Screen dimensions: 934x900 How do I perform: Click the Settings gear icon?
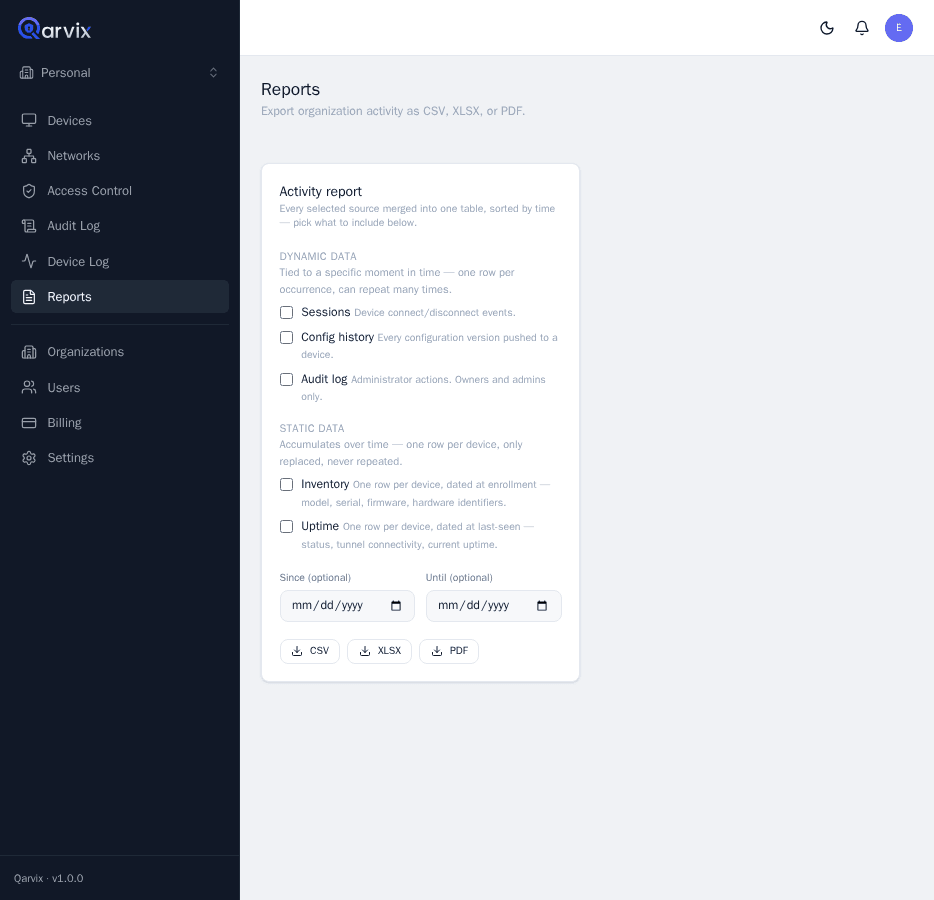29,457
